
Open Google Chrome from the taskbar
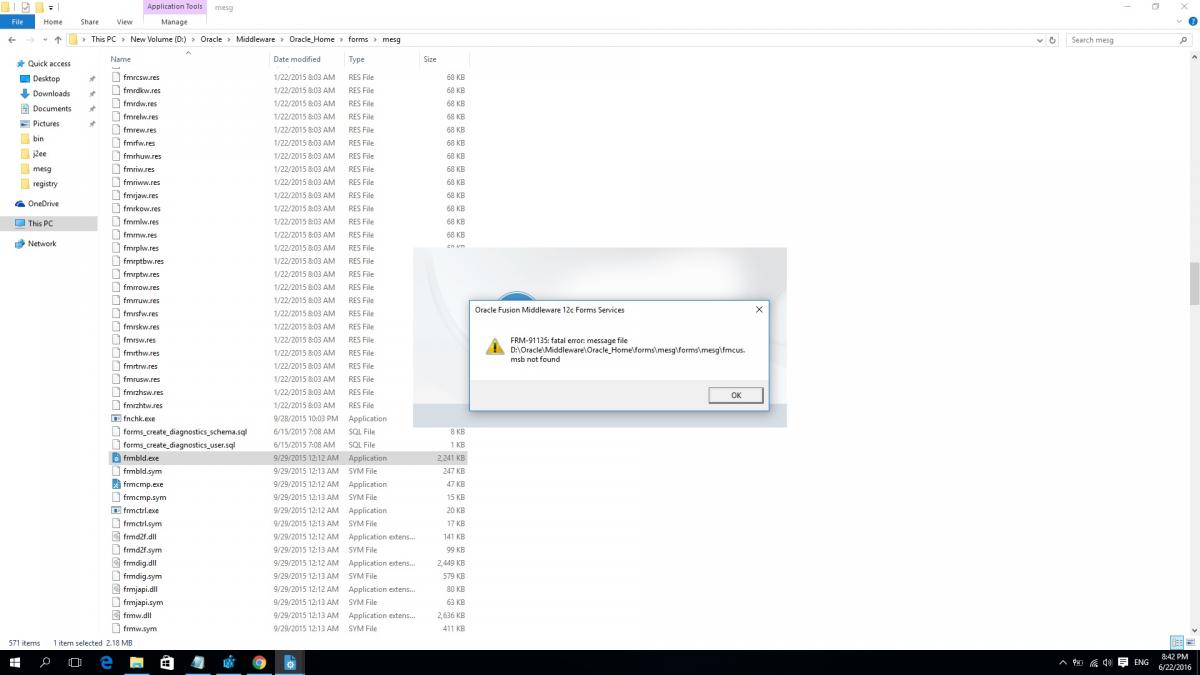click(x=259, y=662)
